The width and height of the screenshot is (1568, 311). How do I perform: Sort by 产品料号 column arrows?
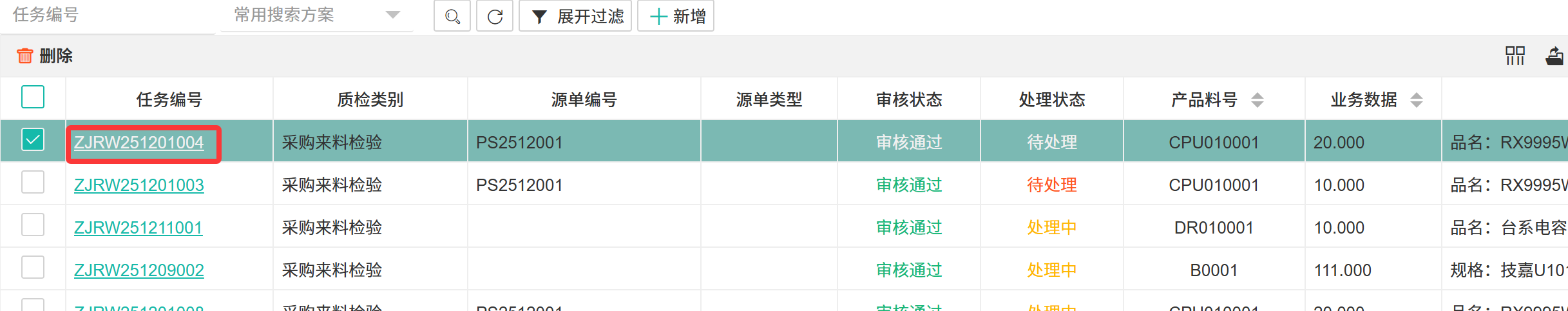[1257, 100]
